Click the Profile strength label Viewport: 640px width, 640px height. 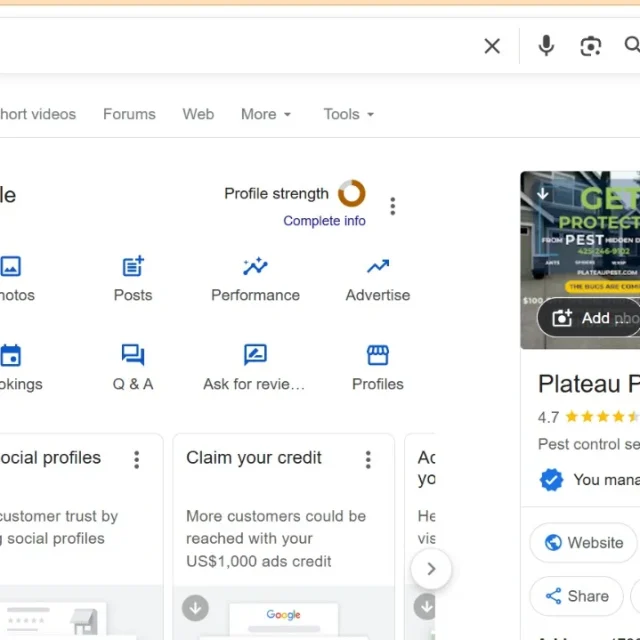tap(276, 193)
